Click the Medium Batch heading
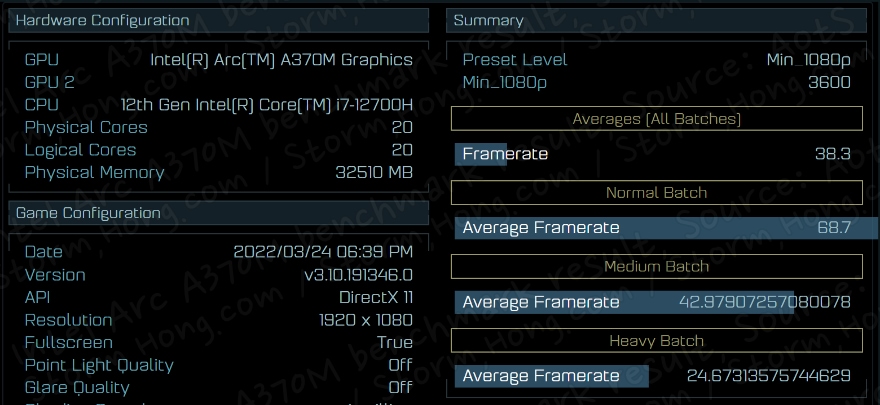The height and width of the screenshot is (405, 880). coord(657,266)
